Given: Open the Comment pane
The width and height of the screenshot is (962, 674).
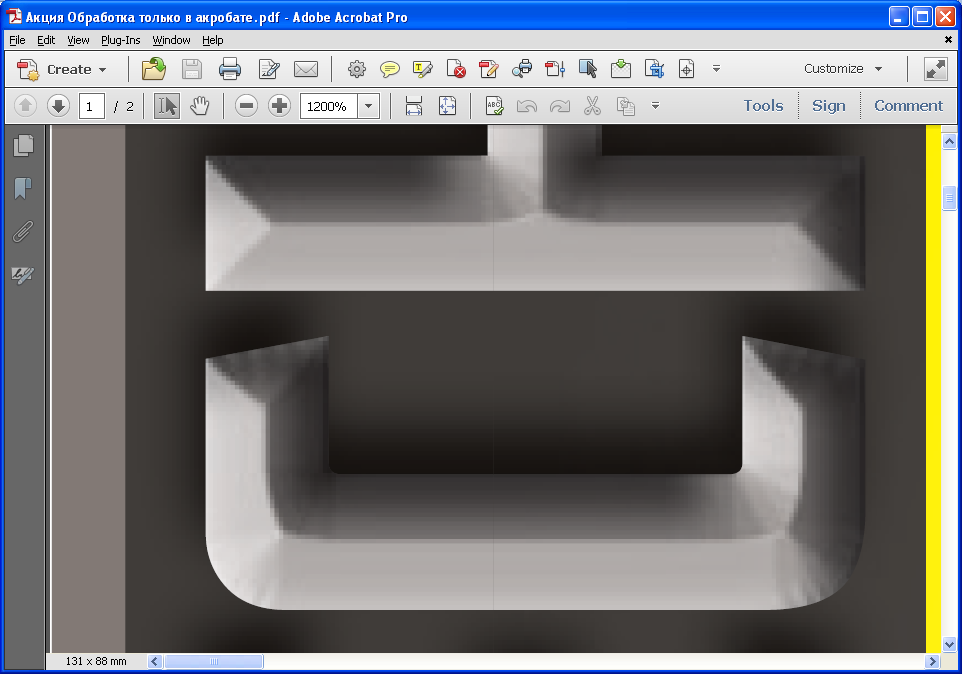Looking at the screenshot, I should pyautogui.click(x=908, y=106).
